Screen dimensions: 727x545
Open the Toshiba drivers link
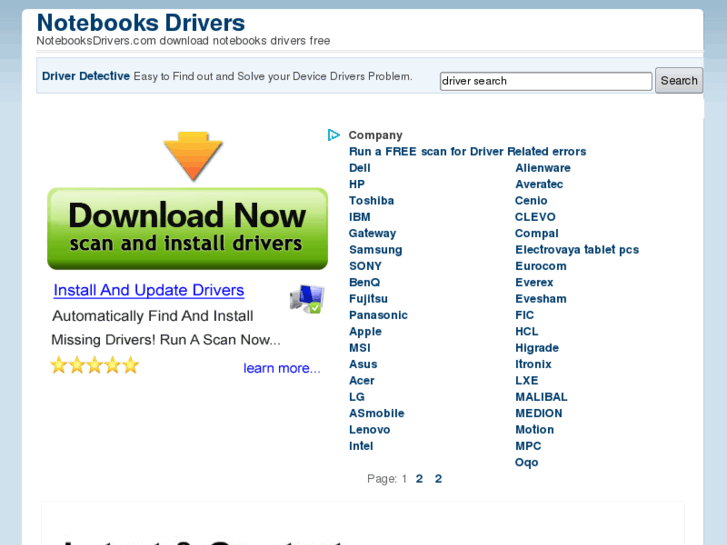(371, 200)
